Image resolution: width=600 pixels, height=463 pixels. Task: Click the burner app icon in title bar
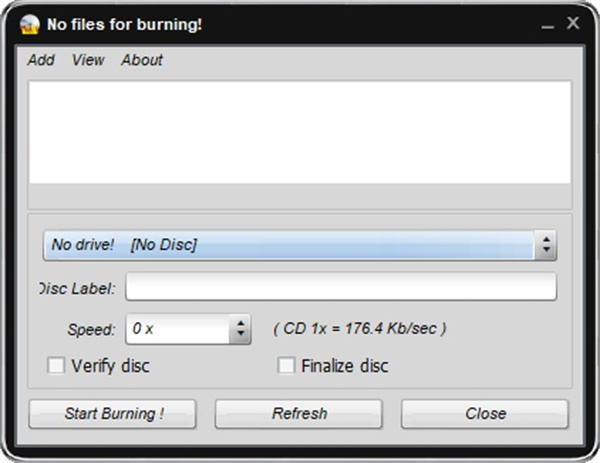point(30,24)
